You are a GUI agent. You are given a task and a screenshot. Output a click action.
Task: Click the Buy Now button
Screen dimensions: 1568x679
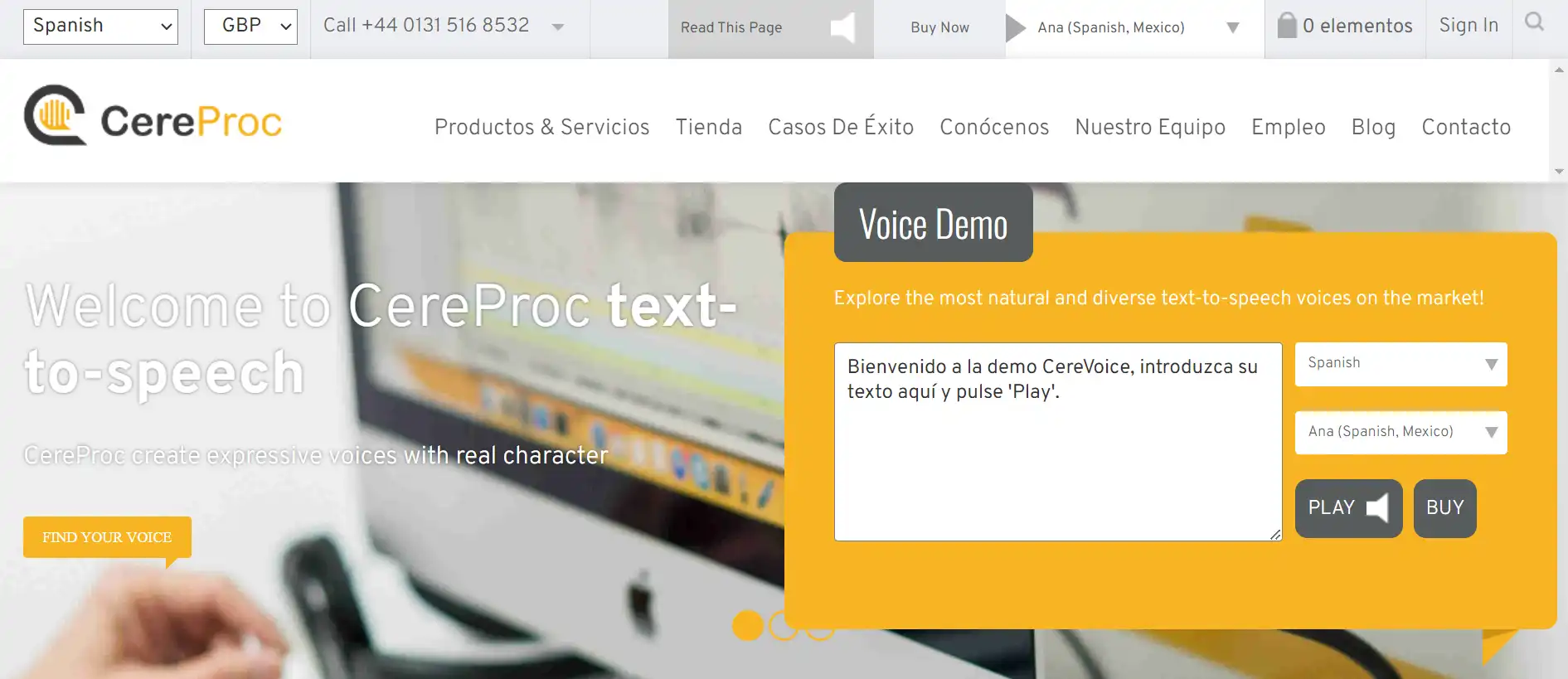(x=939, y=28)
